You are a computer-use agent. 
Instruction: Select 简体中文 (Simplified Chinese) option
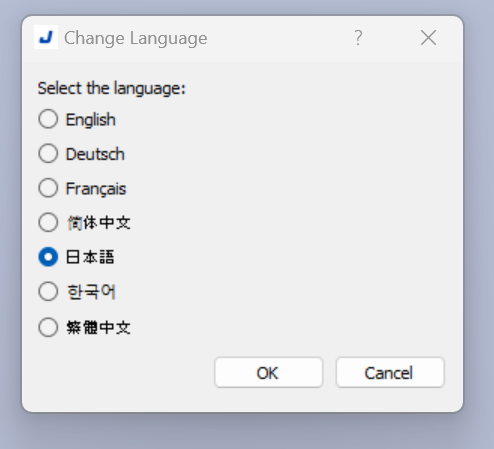tap(84, 223)
